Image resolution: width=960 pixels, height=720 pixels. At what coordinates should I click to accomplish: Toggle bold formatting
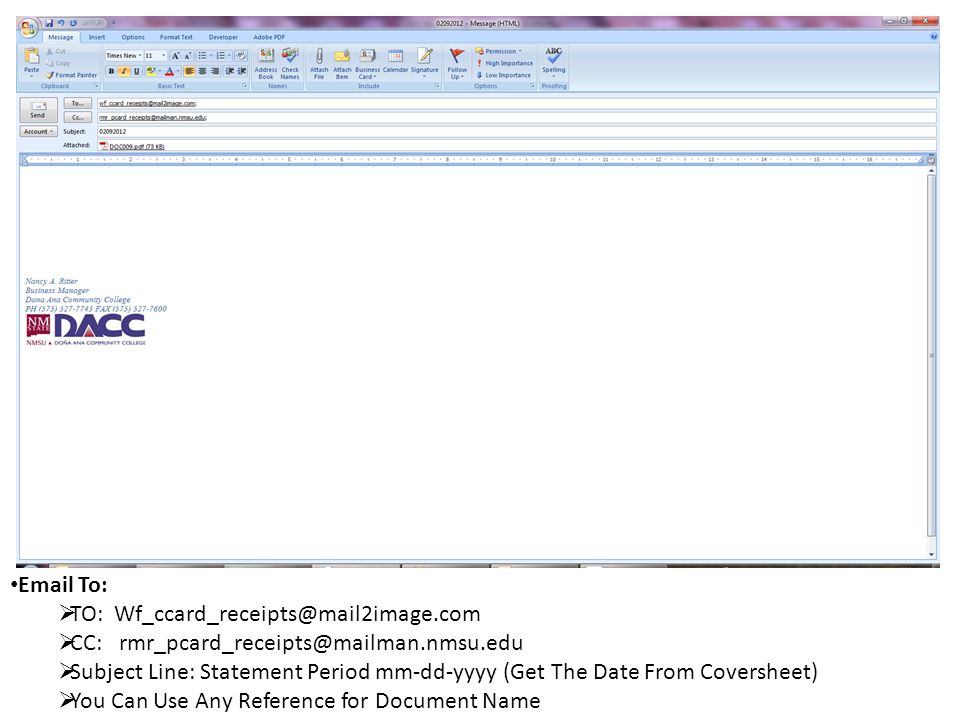pyautogui.click(x=111, y=72)
